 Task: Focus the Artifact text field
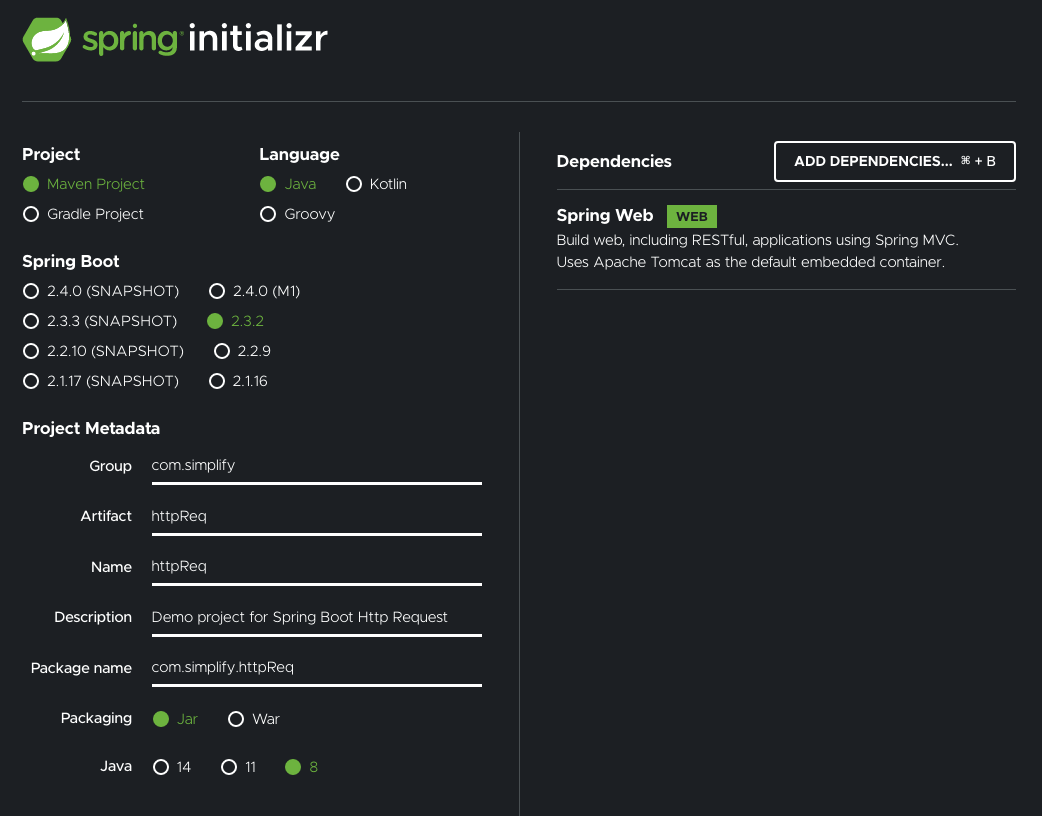(x=316, y=516)
